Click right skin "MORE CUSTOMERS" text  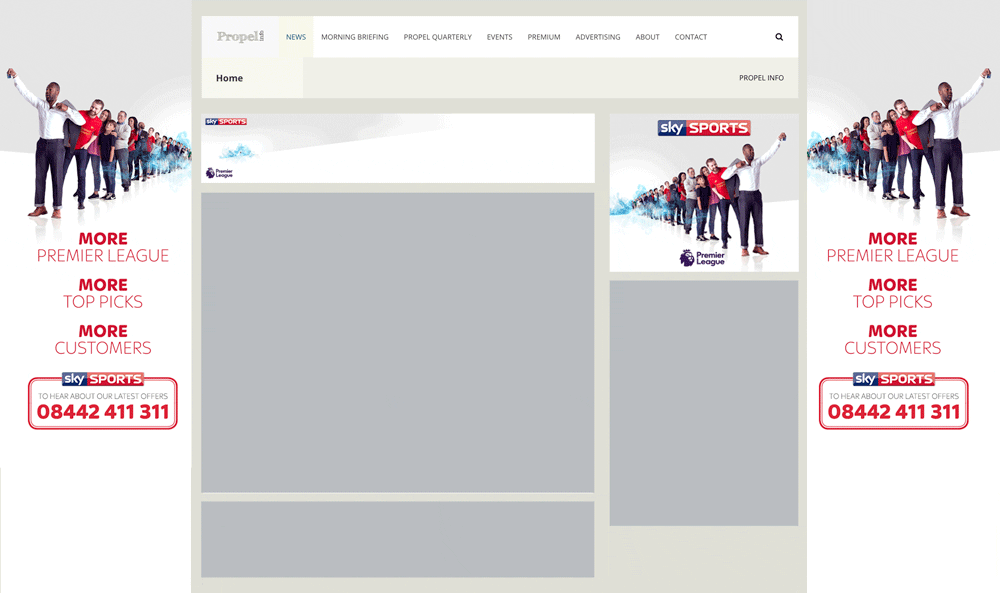pyautogui.click(x=893, y=340)
